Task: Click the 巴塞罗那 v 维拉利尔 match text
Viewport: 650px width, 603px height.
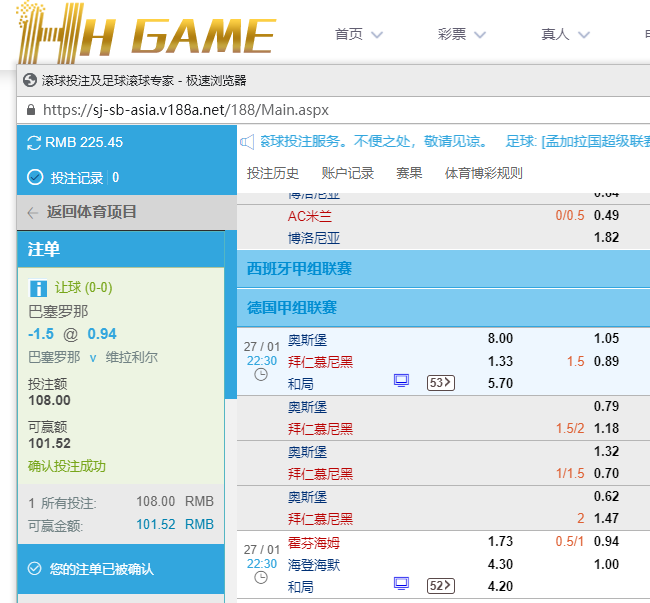Action: pos(93,357)
